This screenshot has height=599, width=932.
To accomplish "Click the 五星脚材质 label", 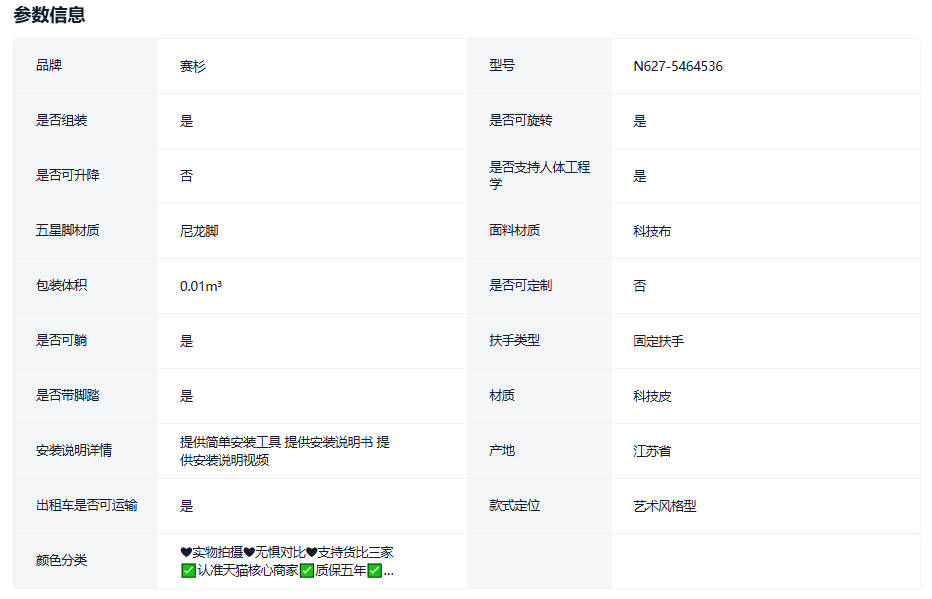I will click(67, 231).
